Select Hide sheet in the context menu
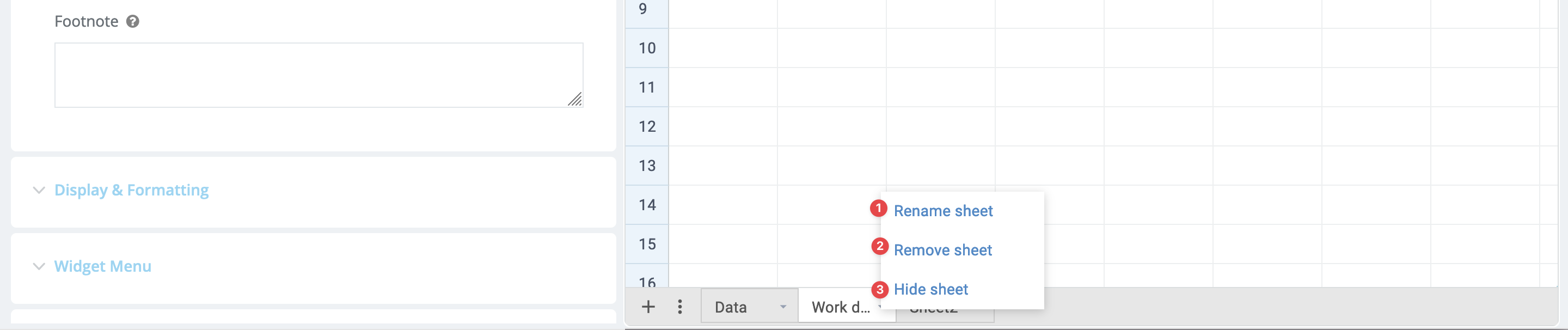Image resolution: width=1568 pixels, height=330 pixels. (930, 290)
